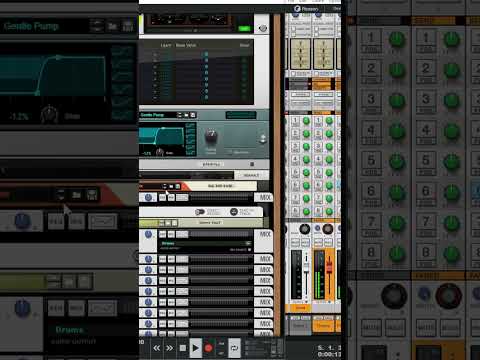480x360 pixels.
Task: Click the pan knob on the channel left of orange
Action: click(x=305, y=229)
